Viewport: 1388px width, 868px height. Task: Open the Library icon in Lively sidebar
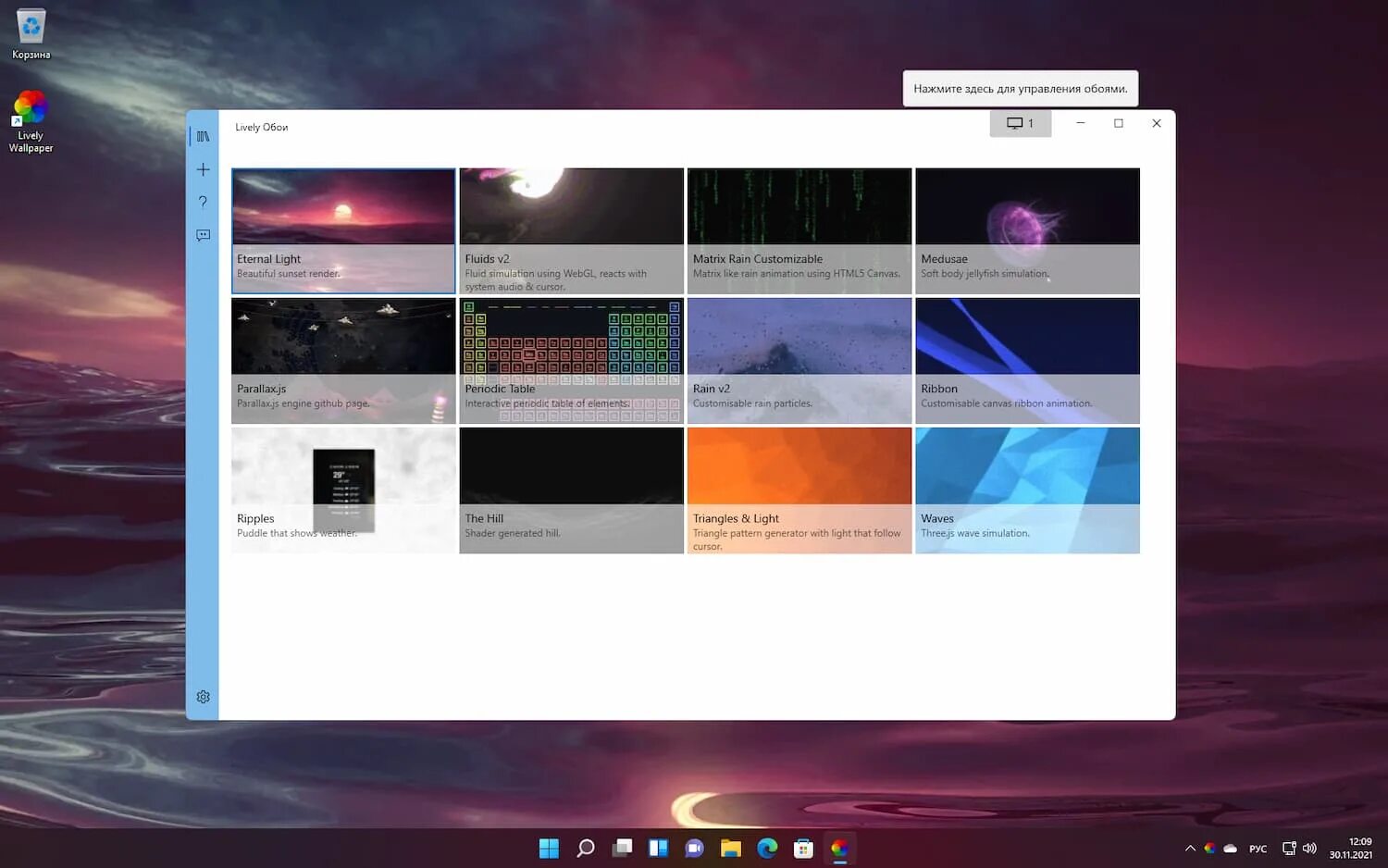coord(203,136)
